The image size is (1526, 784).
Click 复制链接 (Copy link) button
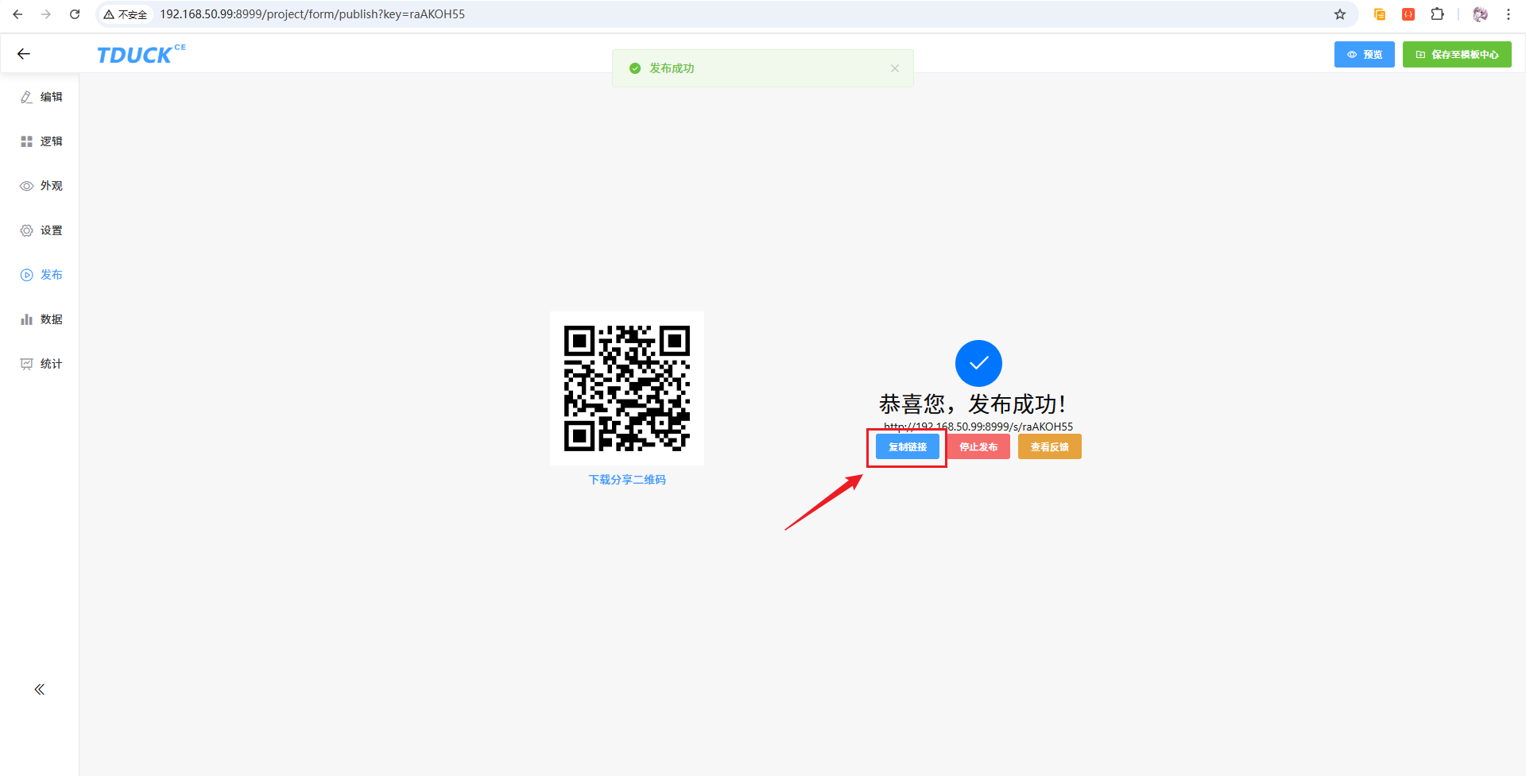(907, 447)
